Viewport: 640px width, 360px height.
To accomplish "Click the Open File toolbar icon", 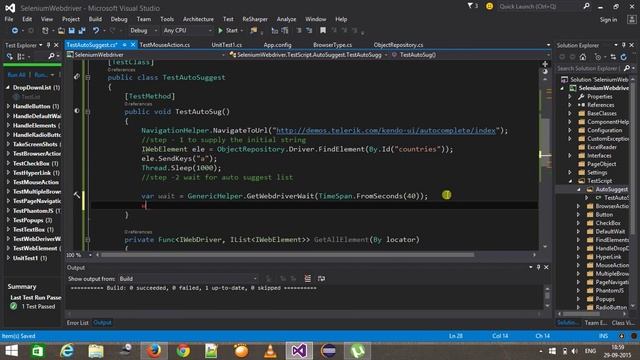I will click(61, 31).
